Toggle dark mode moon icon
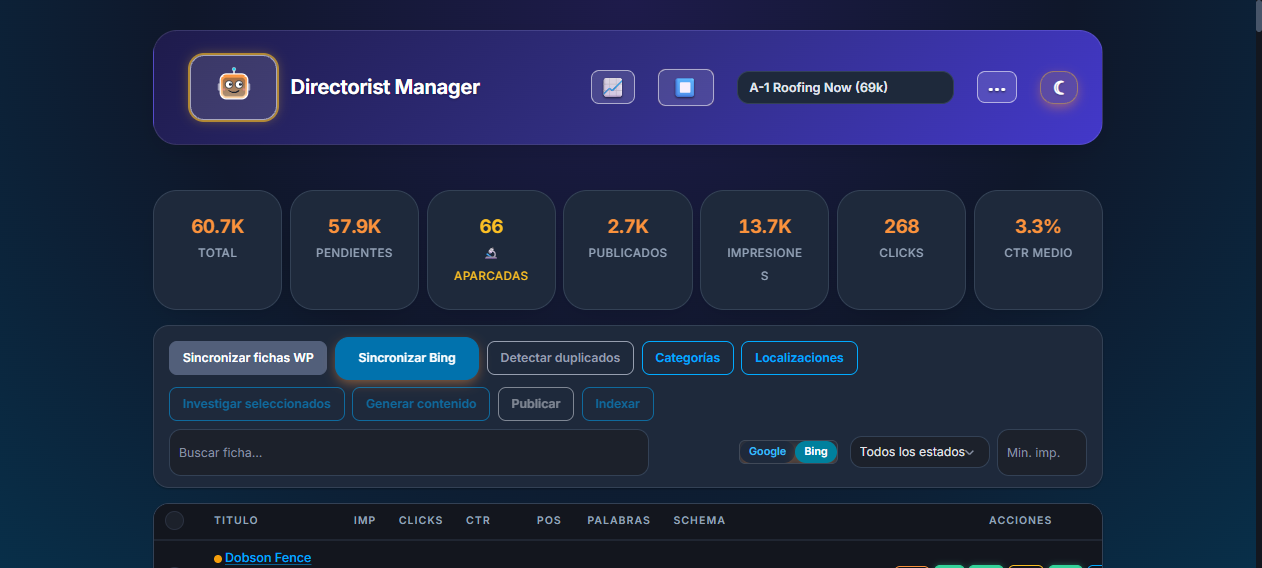This screenshot has width=1262, height=568. coord(1059,88)
